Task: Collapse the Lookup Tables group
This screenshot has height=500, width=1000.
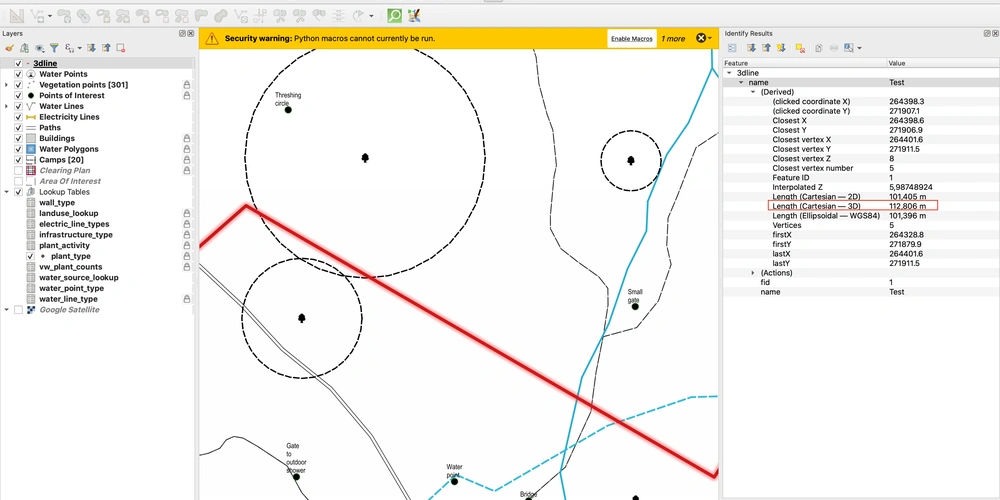Action: 6,192
